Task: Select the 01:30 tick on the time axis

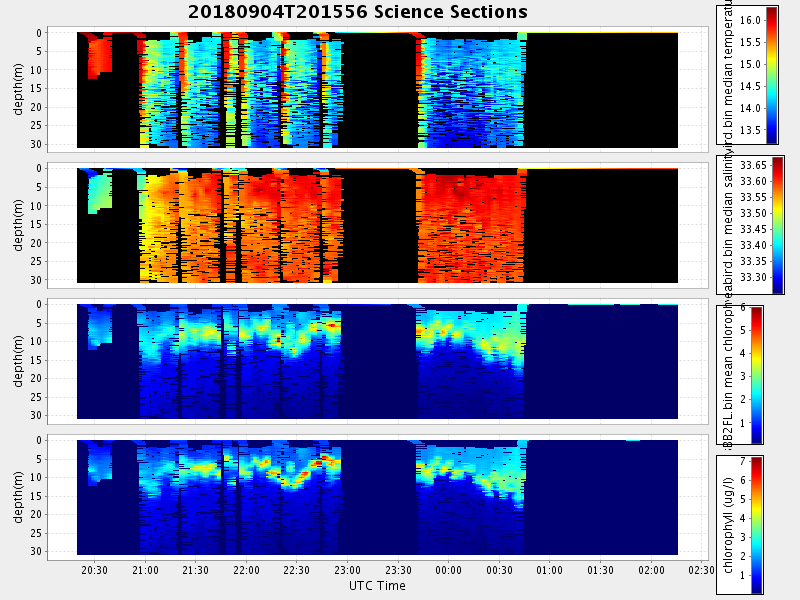Action: tap(600, 570)
